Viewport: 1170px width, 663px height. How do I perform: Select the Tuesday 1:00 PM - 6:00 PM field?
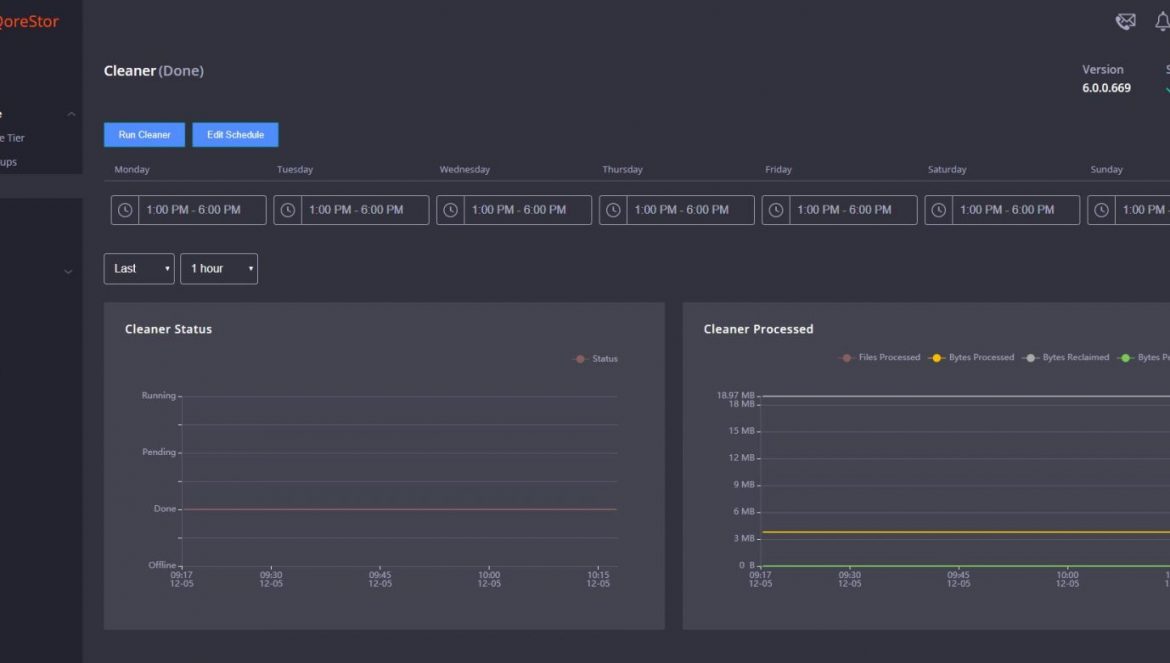coord(351,210)
